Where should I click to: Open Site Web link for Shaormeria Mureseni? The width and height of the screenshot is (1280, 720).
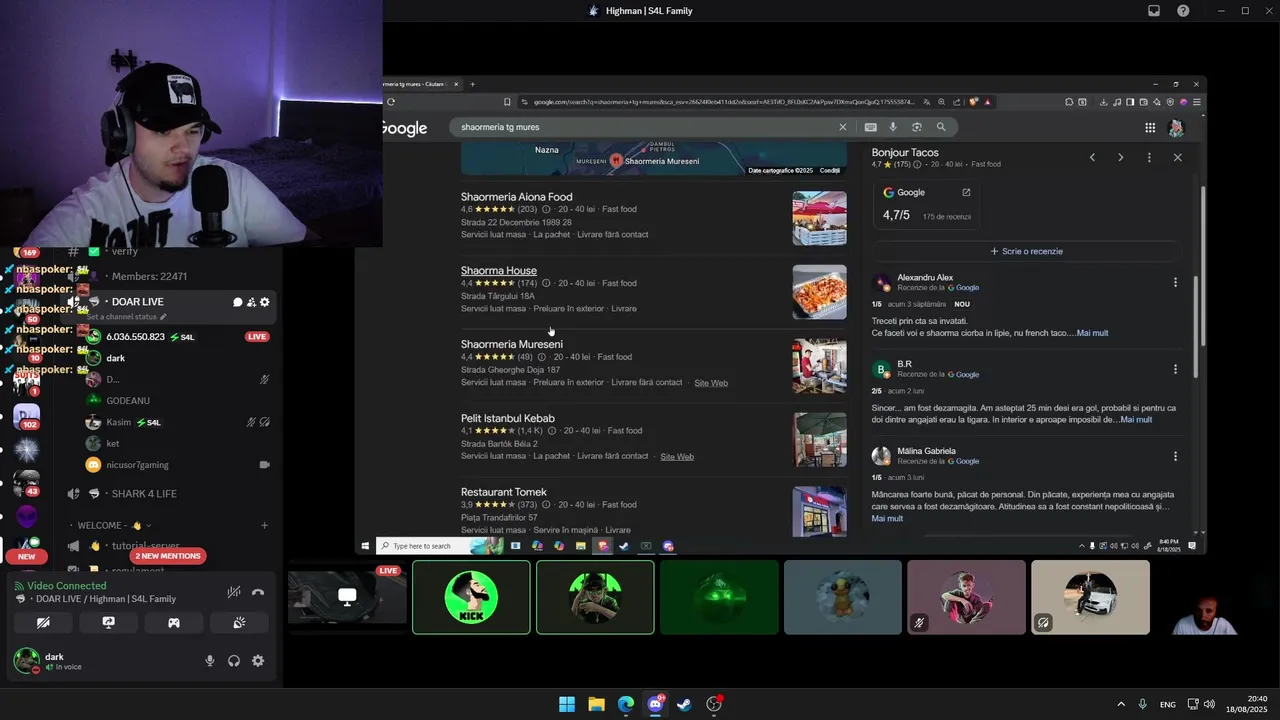(711, 383)
